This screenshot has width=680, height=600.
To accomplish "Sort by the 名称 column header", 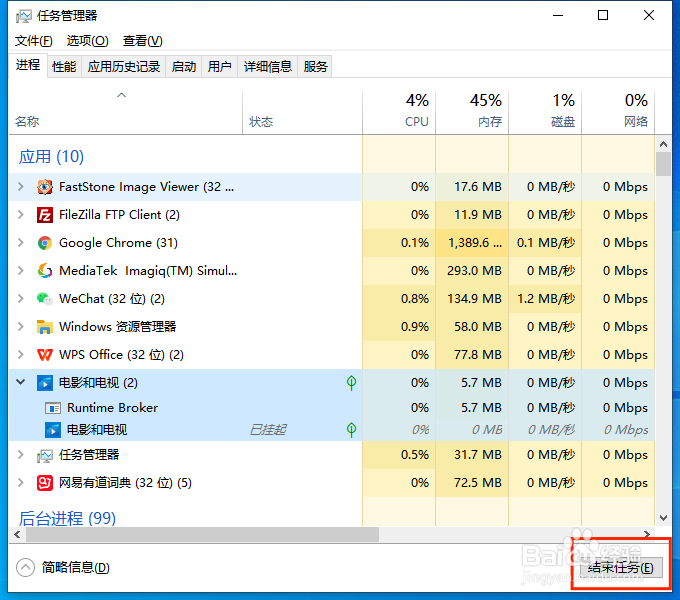I will [x=125, y=113].
